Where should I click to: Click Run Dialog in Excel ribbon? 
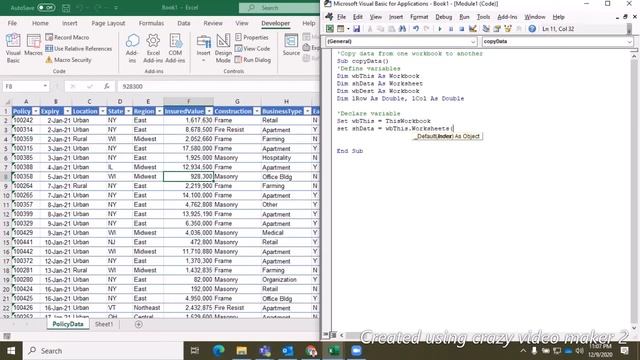pos(253,60)
